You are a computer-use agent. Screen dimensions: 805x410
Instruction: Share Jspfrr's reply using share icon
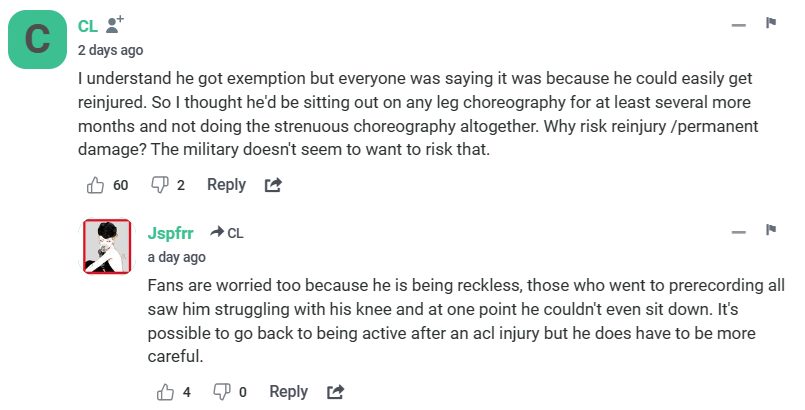point(336,392)
